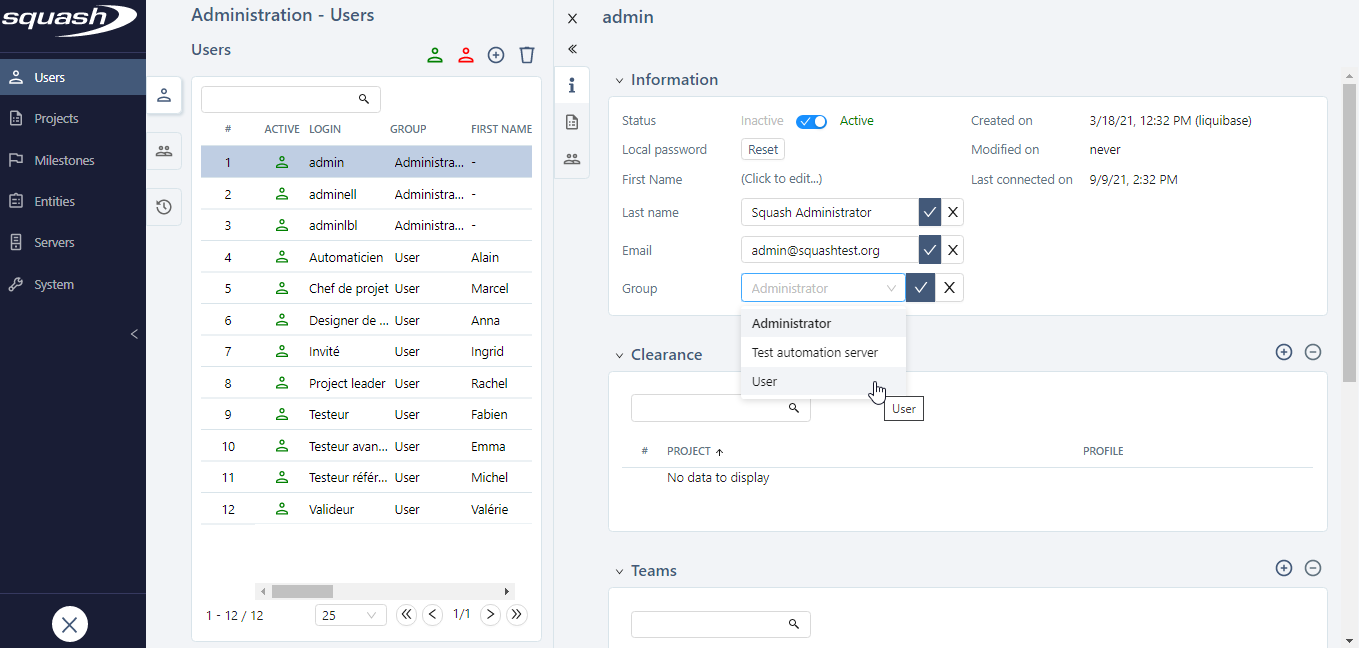Click the add user plus icon
Screen dimensions: 1359x648
click(496, 56)
